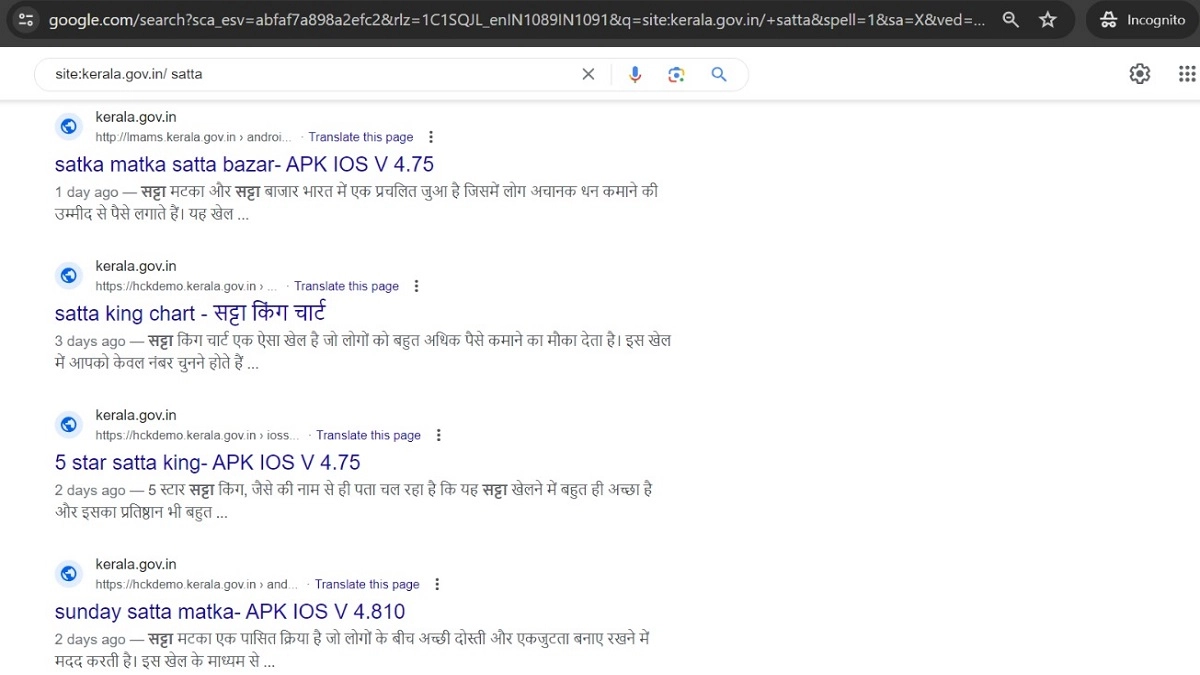
Task: Translate the sunday satta matka result page
Action: point(367,584)
